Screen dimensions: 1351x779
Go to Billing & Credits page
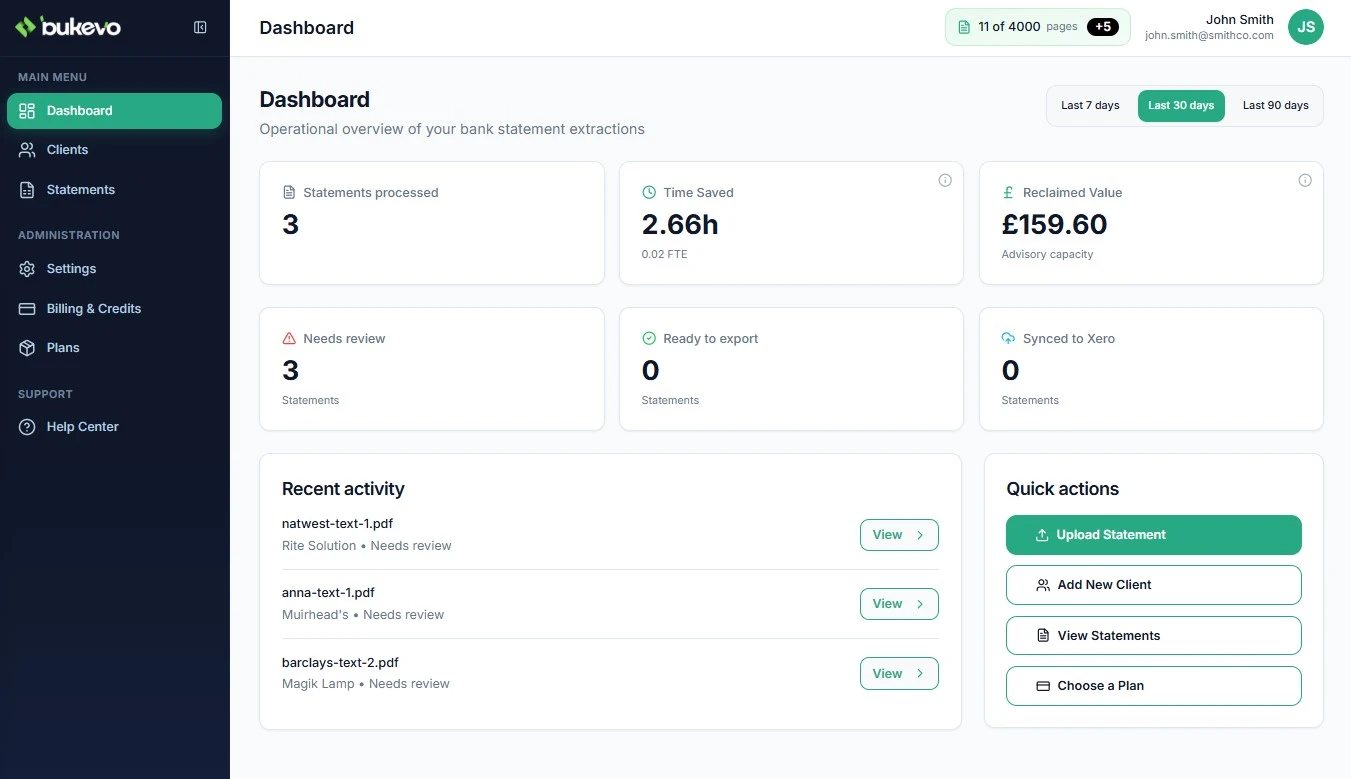point(93,309)
